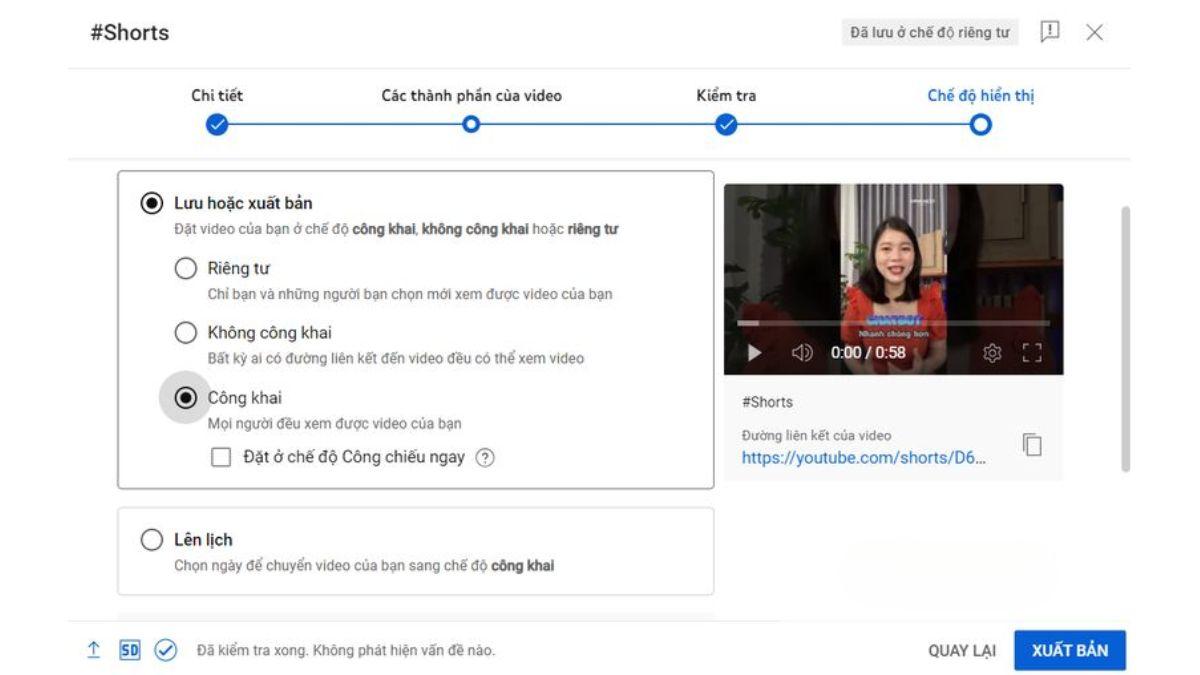Click the upload status arrow icon
Screen dimensions: 1200x675
(x=93, y=650)
